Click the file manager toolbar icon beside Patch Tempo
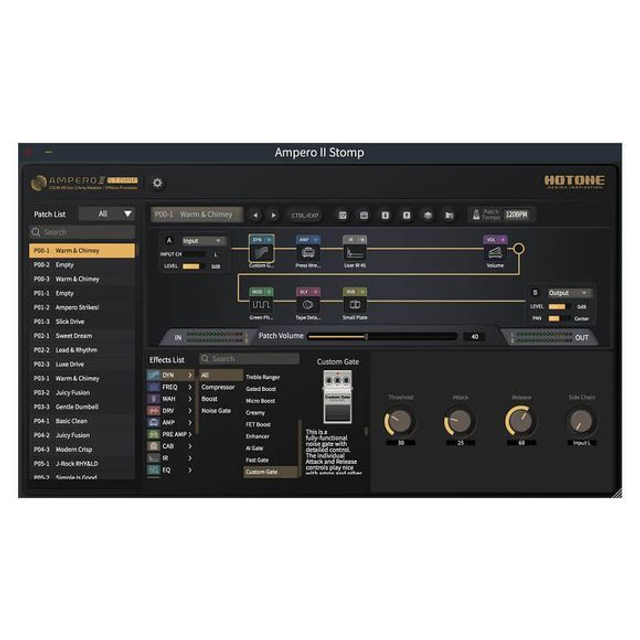The width and height of the screenshot is (640, 640). pyautogui.click(x=449, y=215)
